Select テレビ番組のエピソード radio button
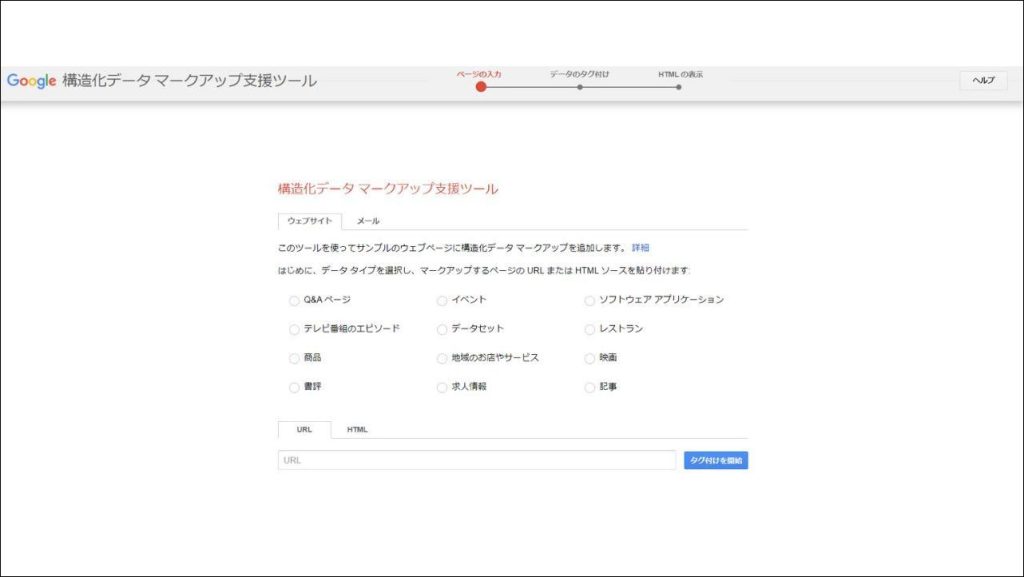 pos(294,329)
